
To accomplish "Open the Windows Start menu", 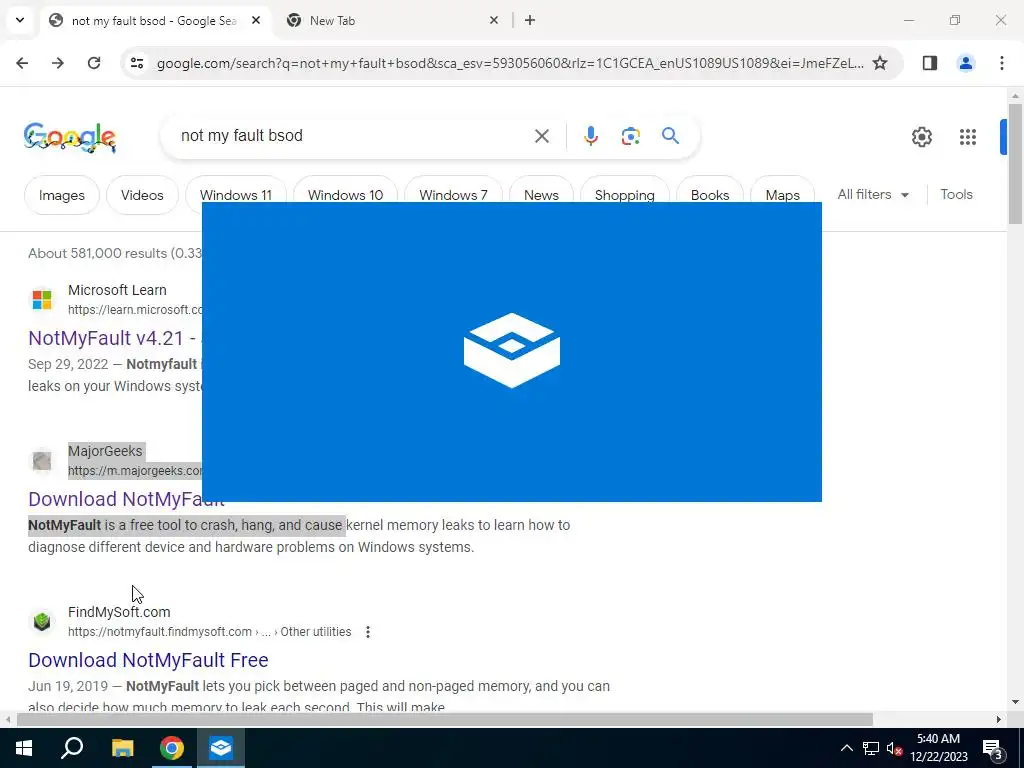I will point(24,748).
